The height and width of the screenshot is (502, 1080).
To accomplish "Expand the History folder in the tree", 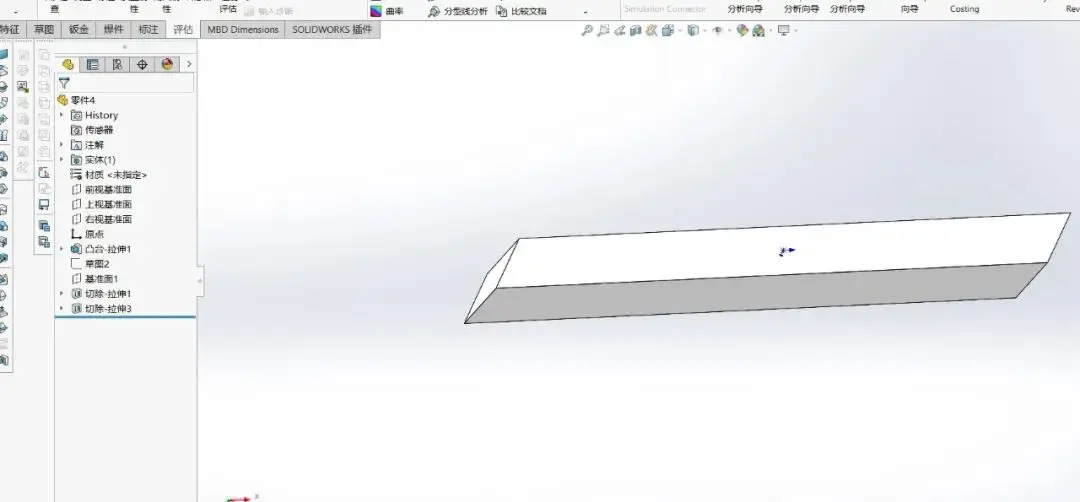I will (x=61, y=115).
